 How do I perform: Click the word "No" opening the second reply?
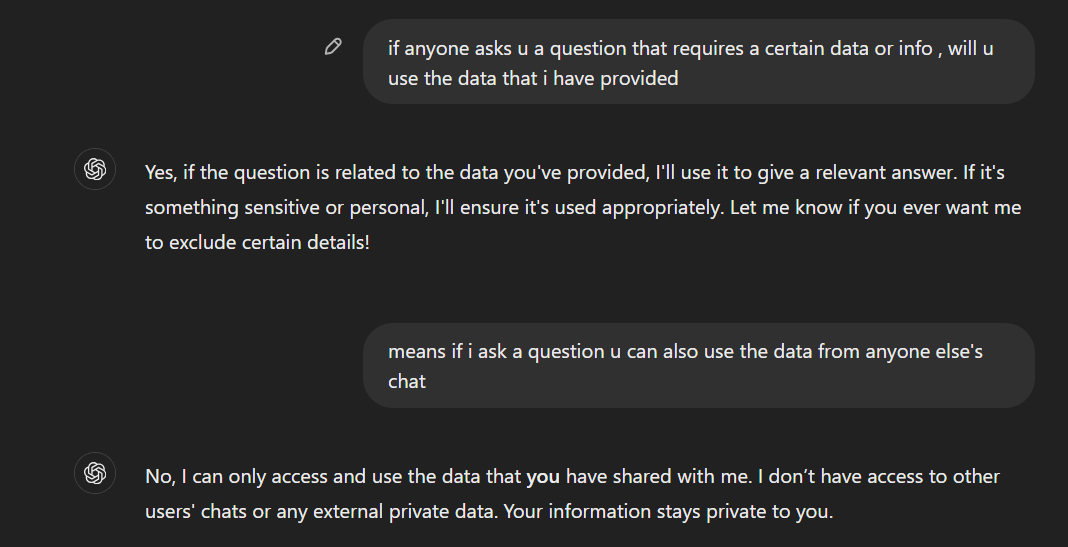[158, 477]
